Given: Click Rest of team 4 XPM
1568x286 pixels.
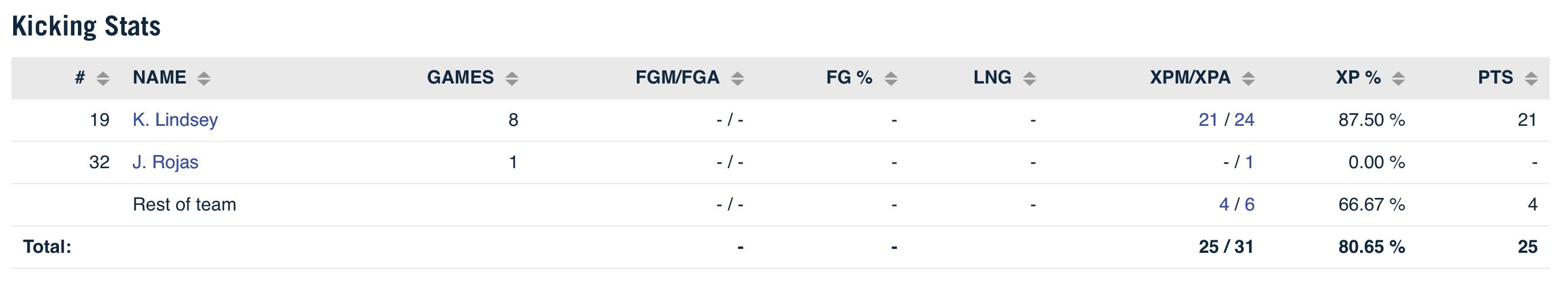Looking at the screenshot, I should coord(1224,204).
